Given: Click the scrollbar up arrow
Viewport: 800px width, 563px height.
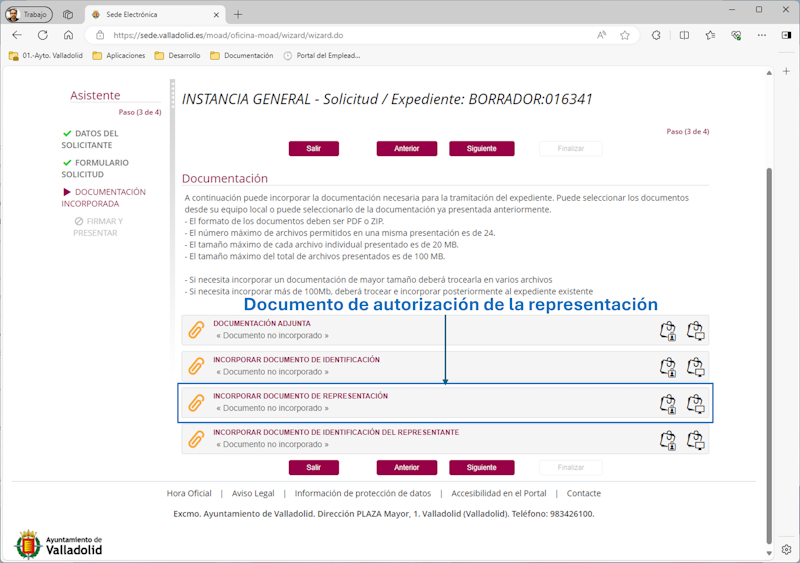Looking at the screenshot, I should [769, 73].
